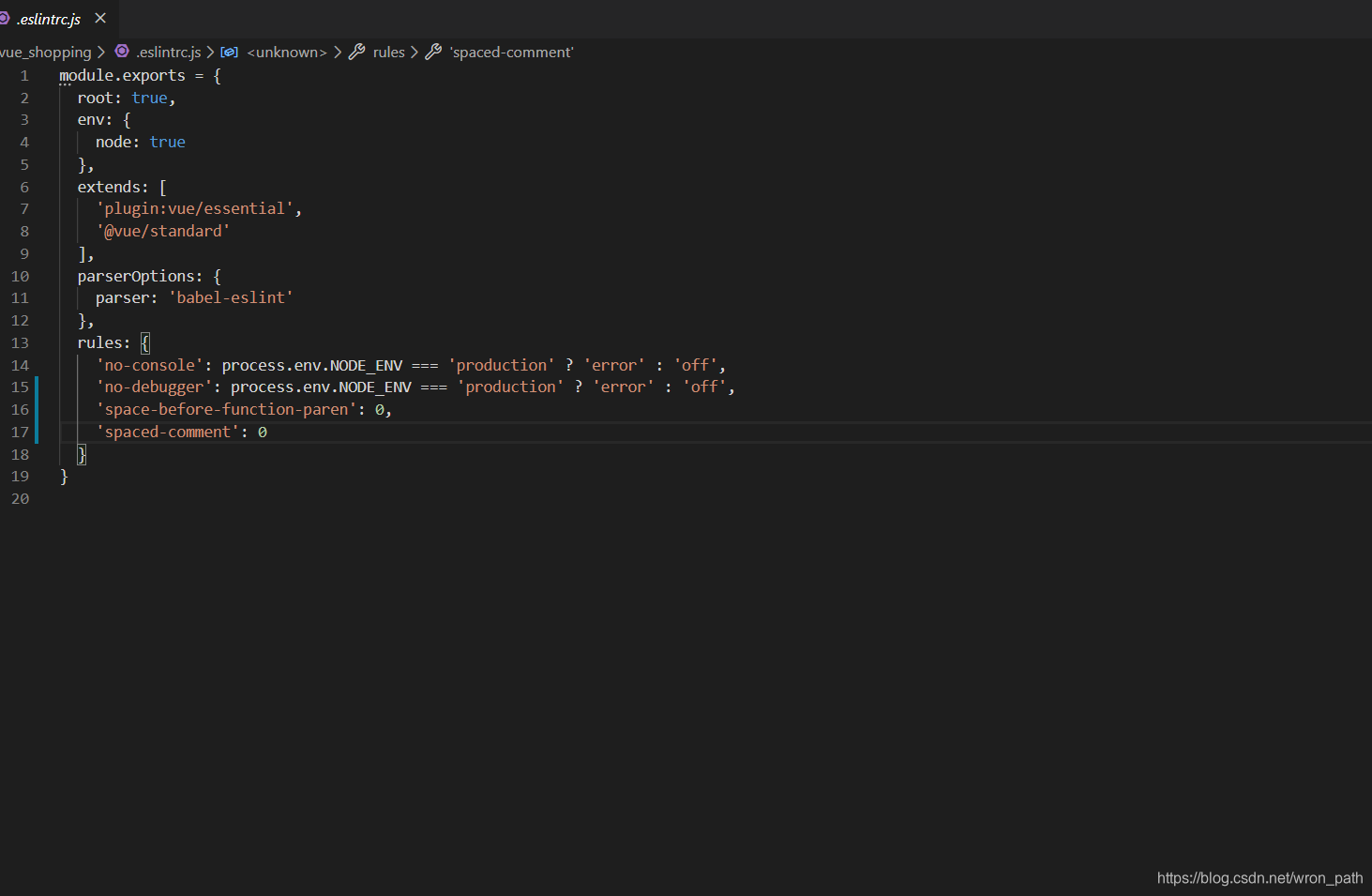The width and height of the screenshot is (1372, 896).
Task: Click line number 20 in gutter
Action: [x=20, y=499]
